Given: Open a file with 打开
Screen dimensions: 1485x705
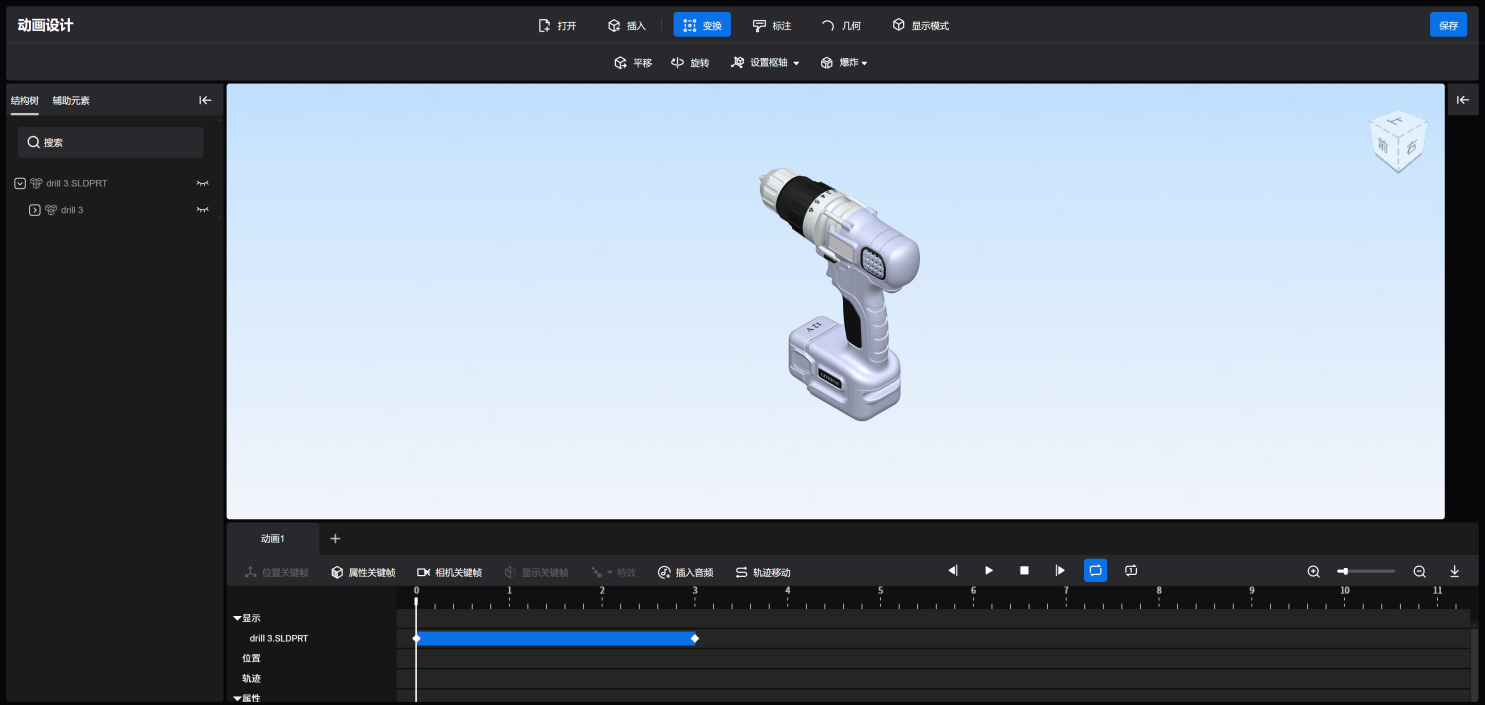Looking at the screenshot, I should (x=557, y=25).
